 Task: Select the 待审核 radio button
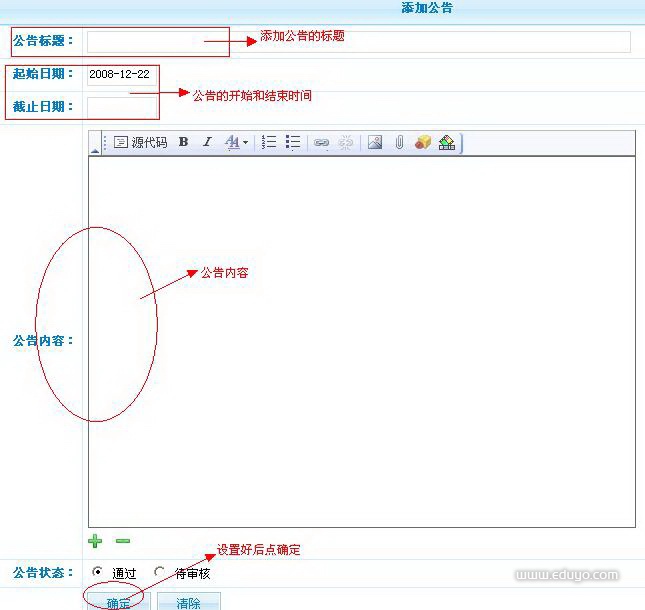[160, 573]
